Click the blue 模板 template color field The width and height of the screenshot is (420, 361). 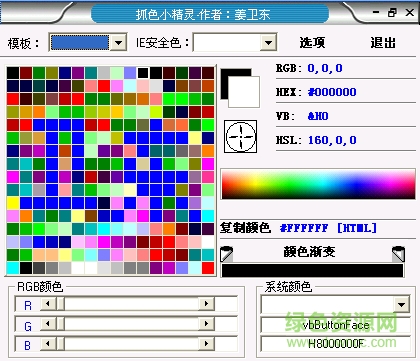click(80, 42)
